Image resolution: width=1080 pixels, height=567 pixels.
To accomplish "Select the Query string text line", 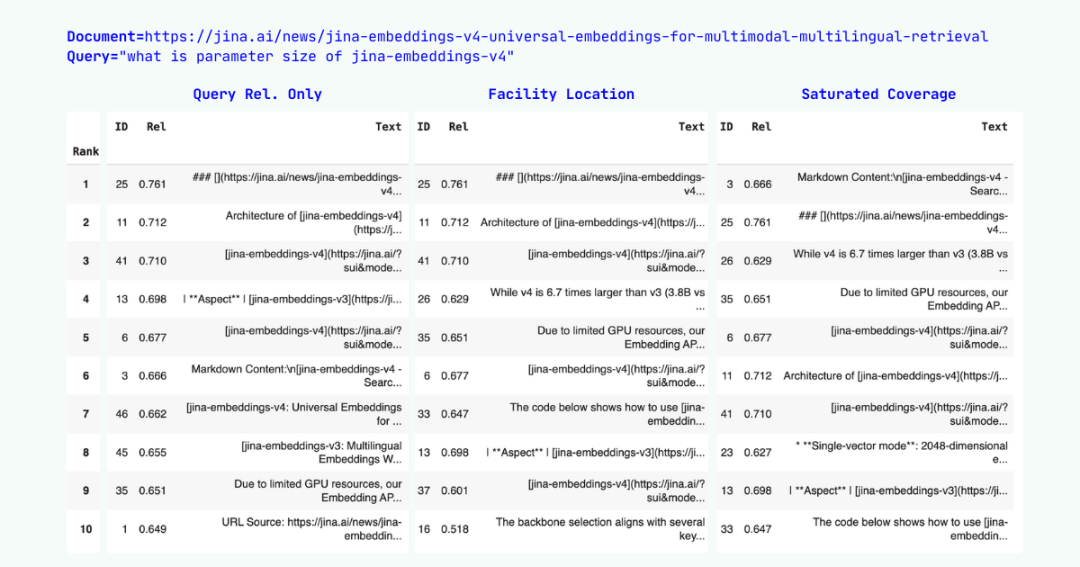I will [290, 56].
